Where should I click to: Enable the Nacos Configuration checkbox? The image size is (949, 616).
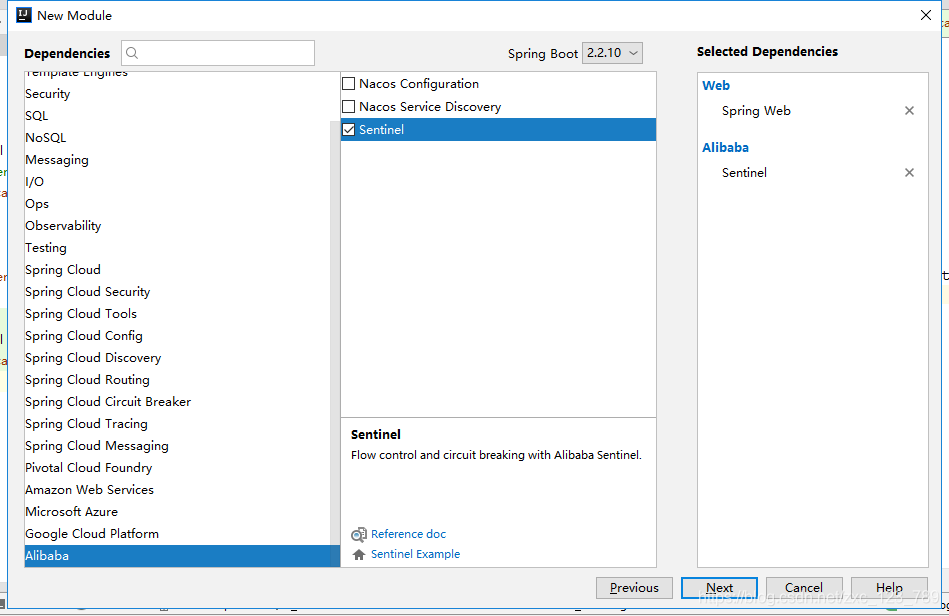(349, 84)
